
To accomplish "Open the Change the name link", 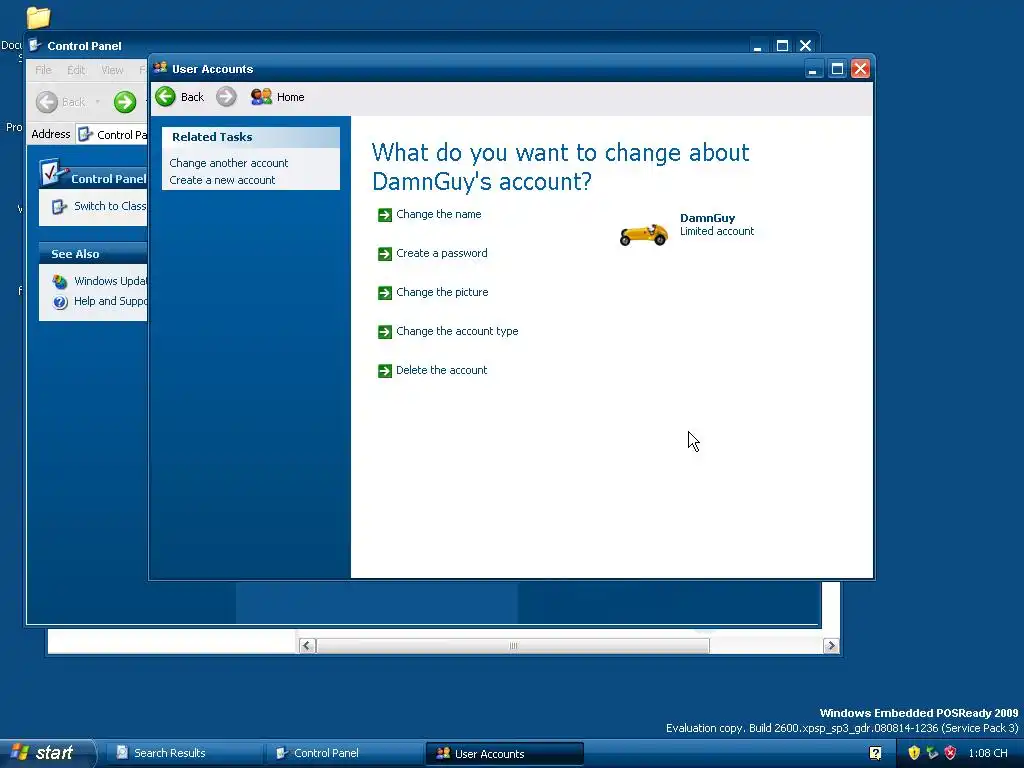I will (439, 214).
